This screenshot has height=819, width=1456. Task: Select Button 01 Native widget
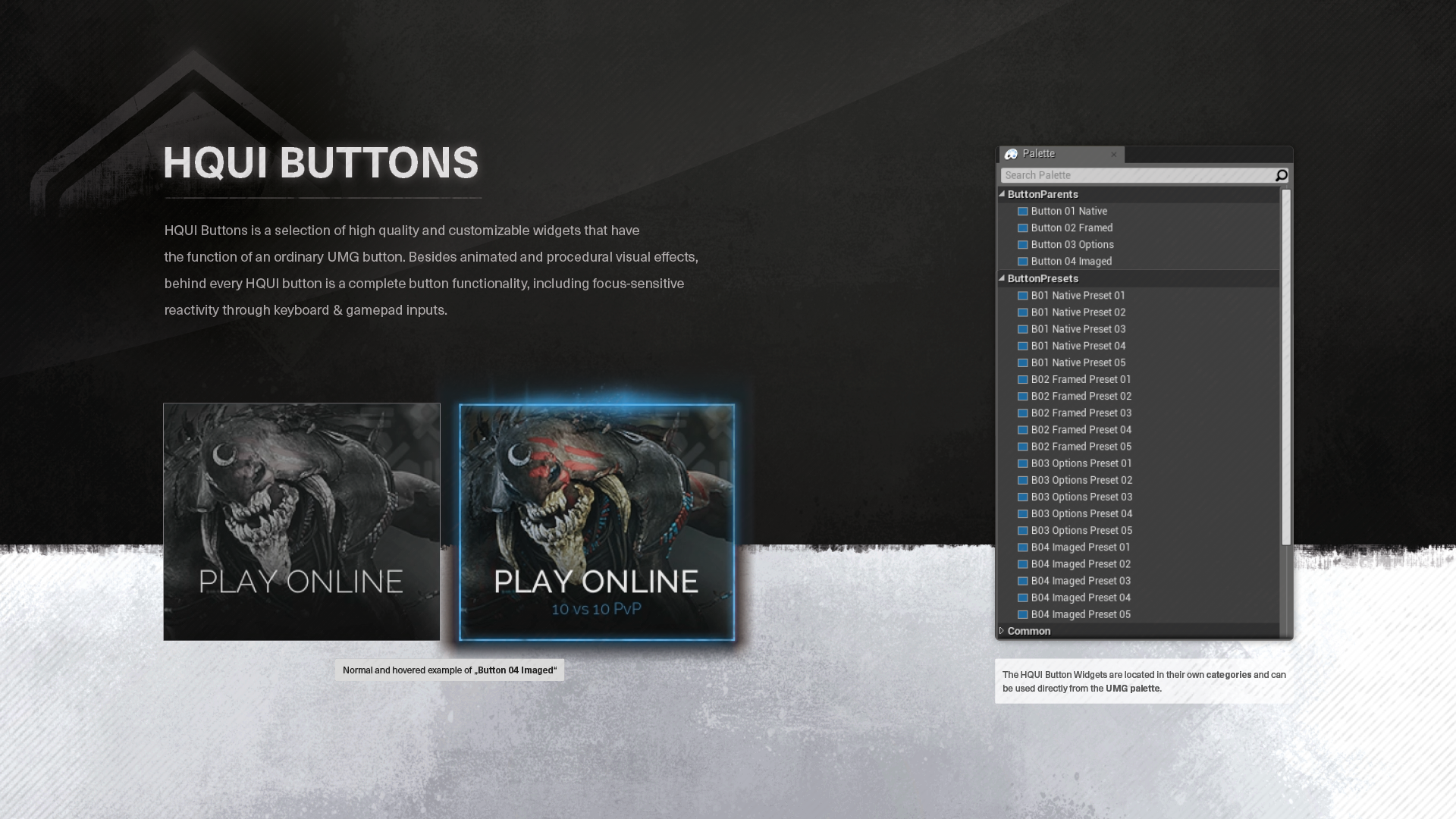pos(1068,211)
